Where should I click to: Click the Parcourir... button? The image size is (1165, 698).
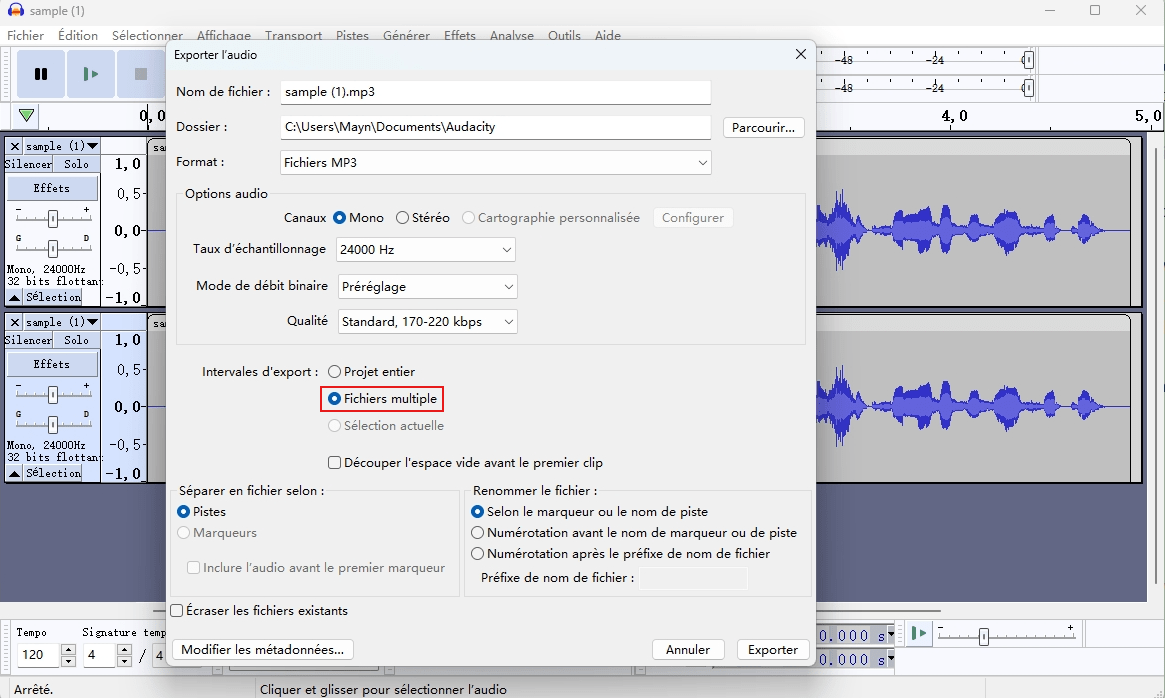[x=763, y=128]
